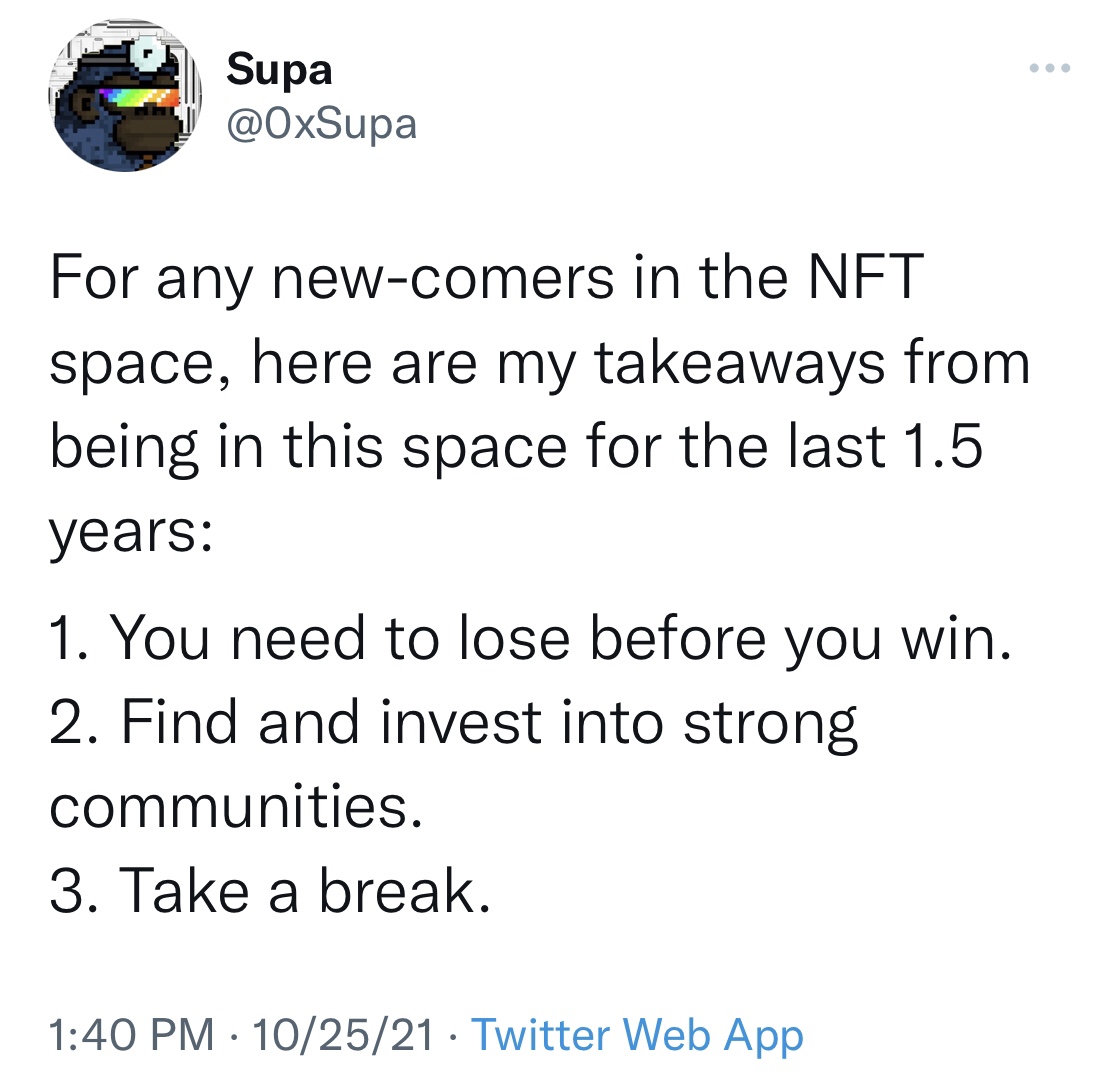Open the display name "Supa" profile link
This screenshot has height=1084, width=1102.
click(279, 70)
